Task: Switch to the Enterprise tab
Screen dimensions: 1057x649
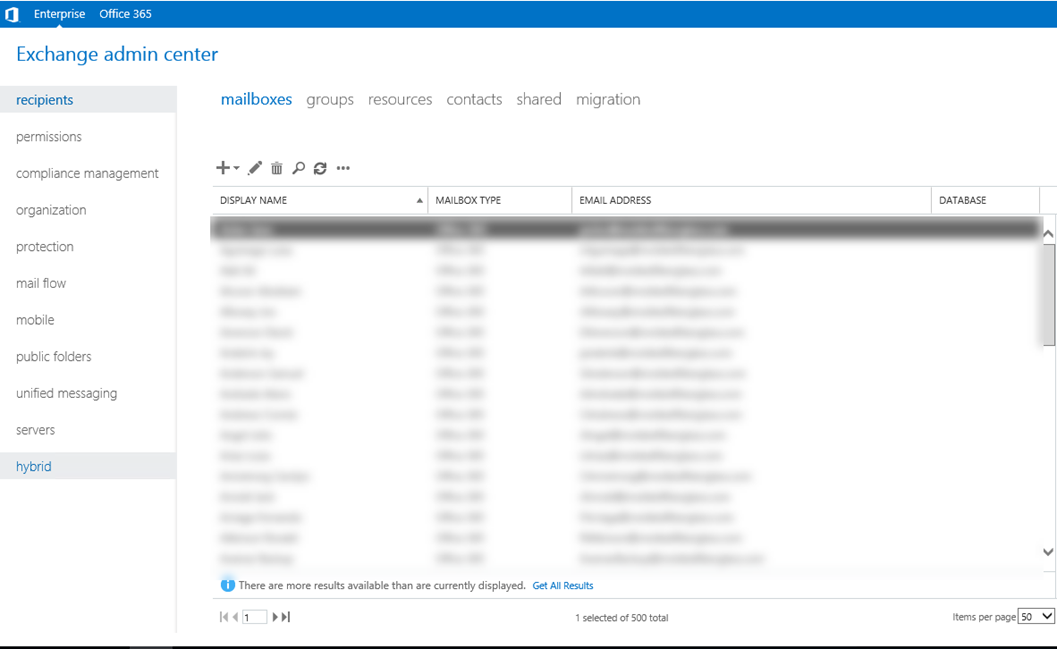Action: (59, 13)
